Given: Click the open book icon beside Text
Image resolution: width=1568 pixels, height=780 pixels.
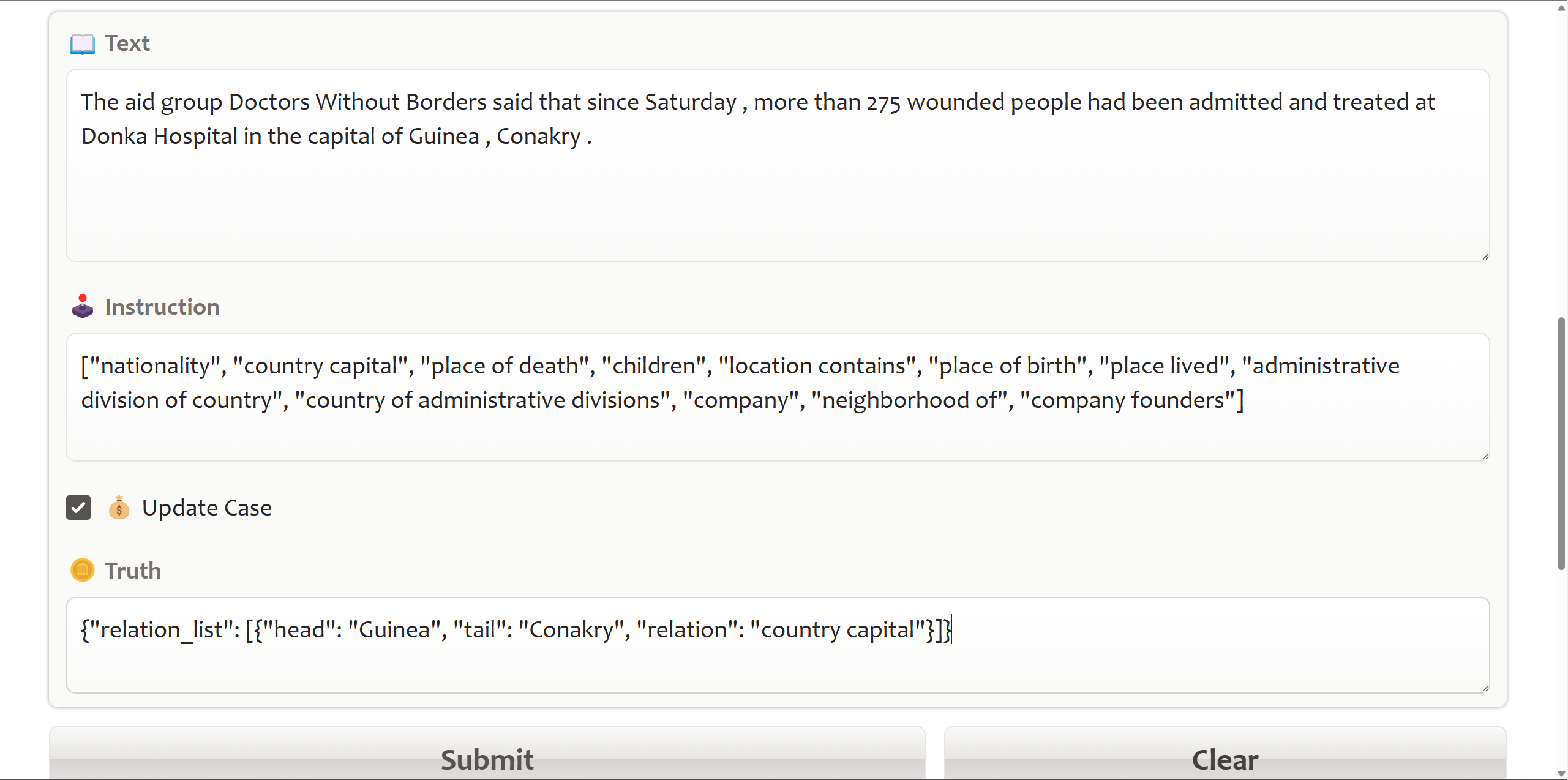Looking at the screenshot, I should click(83, 44).
